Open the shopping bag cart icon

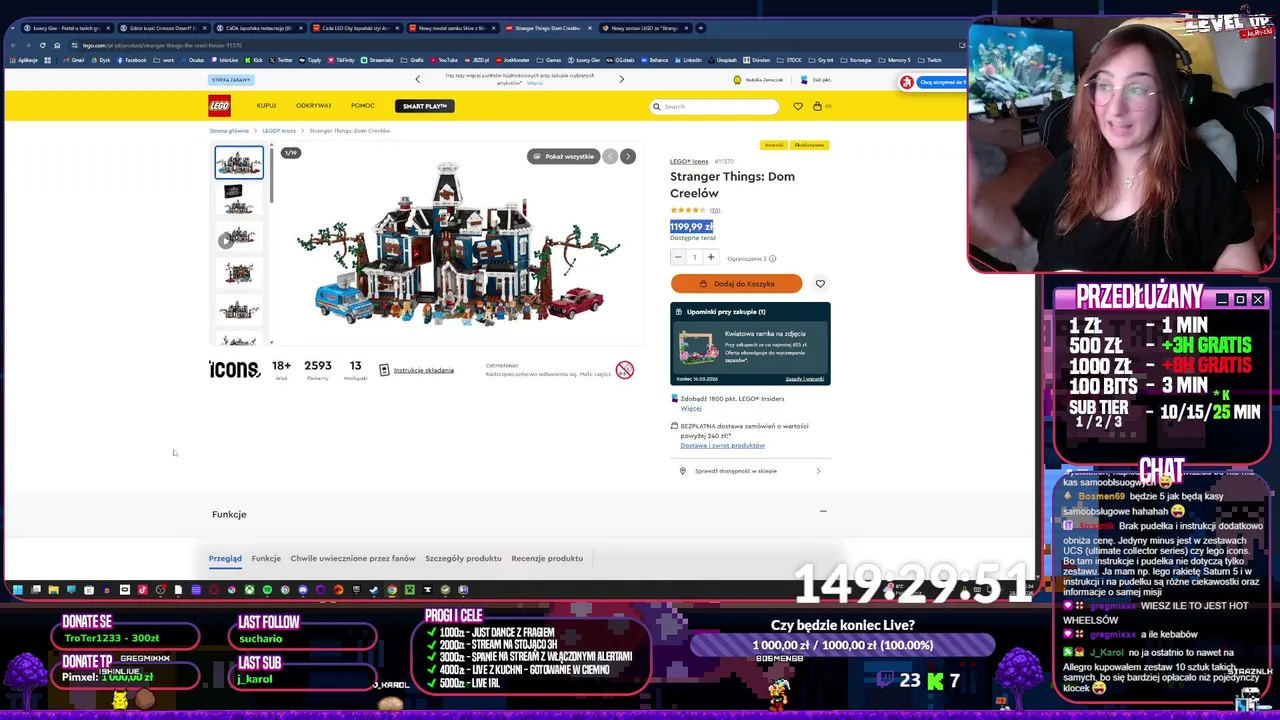817,106
